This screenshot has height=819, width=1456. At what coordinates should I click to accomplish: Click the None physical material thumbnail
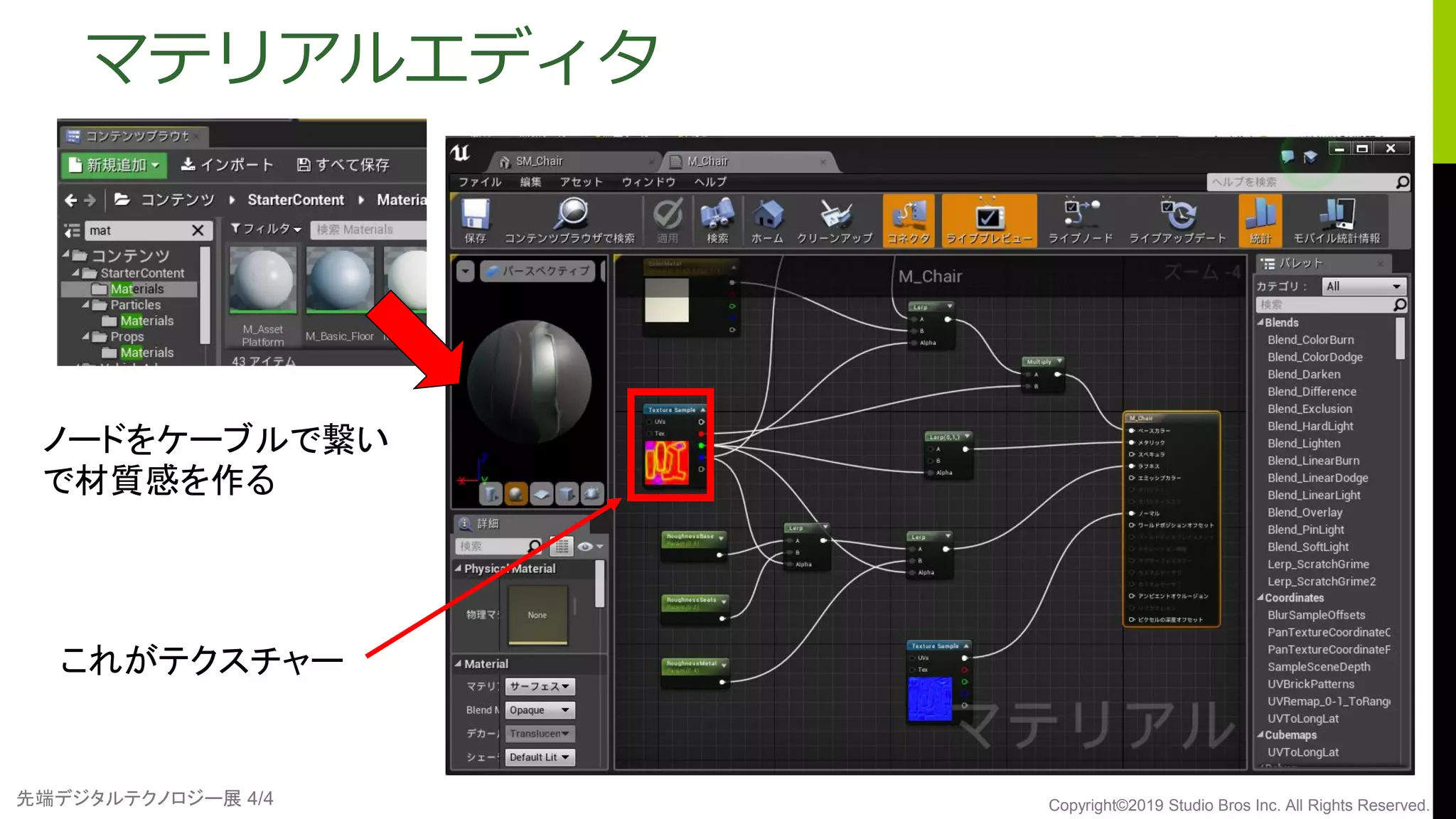[x=537, y=615]
